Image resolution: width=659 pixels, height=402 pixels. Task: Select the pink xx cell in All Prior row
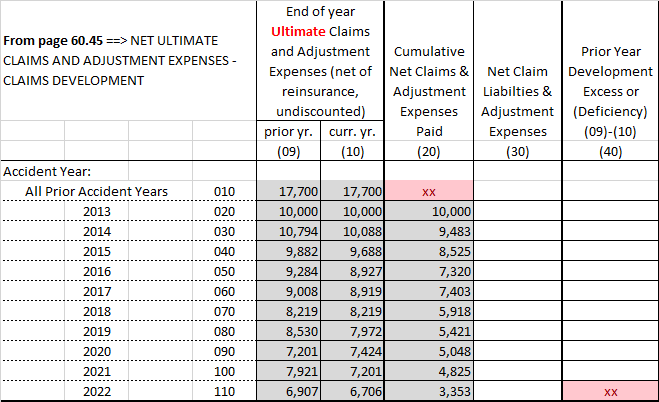point(428,191)
